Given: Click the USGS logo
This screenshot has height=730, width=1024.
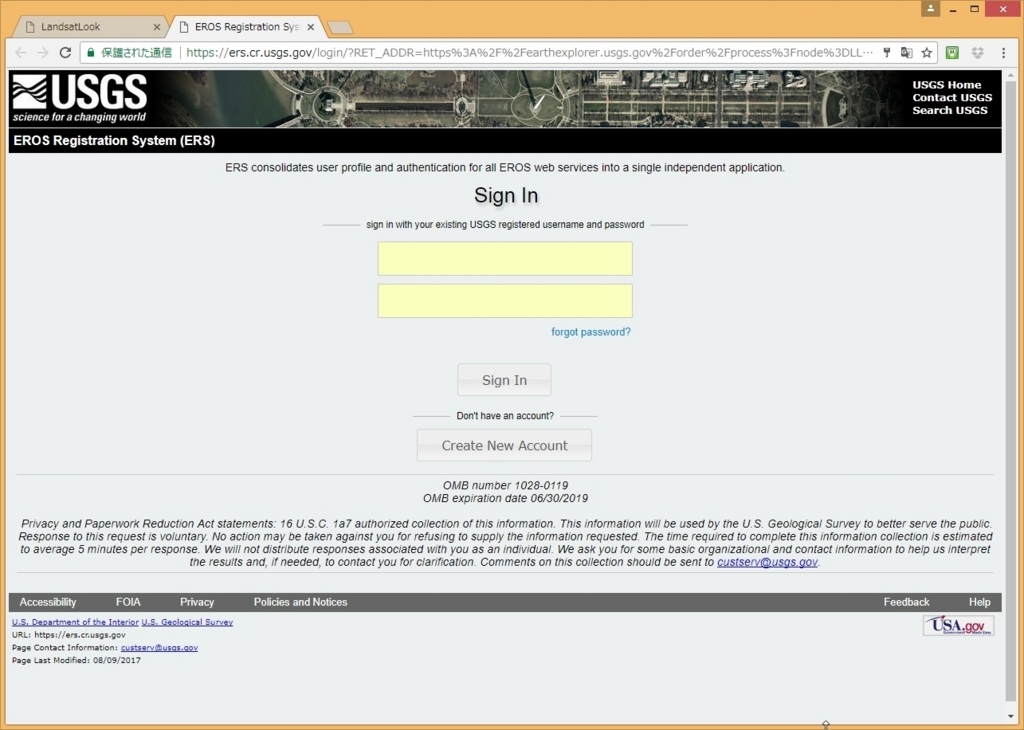Looking at the screenshot, I should click(x=80, y=98).
